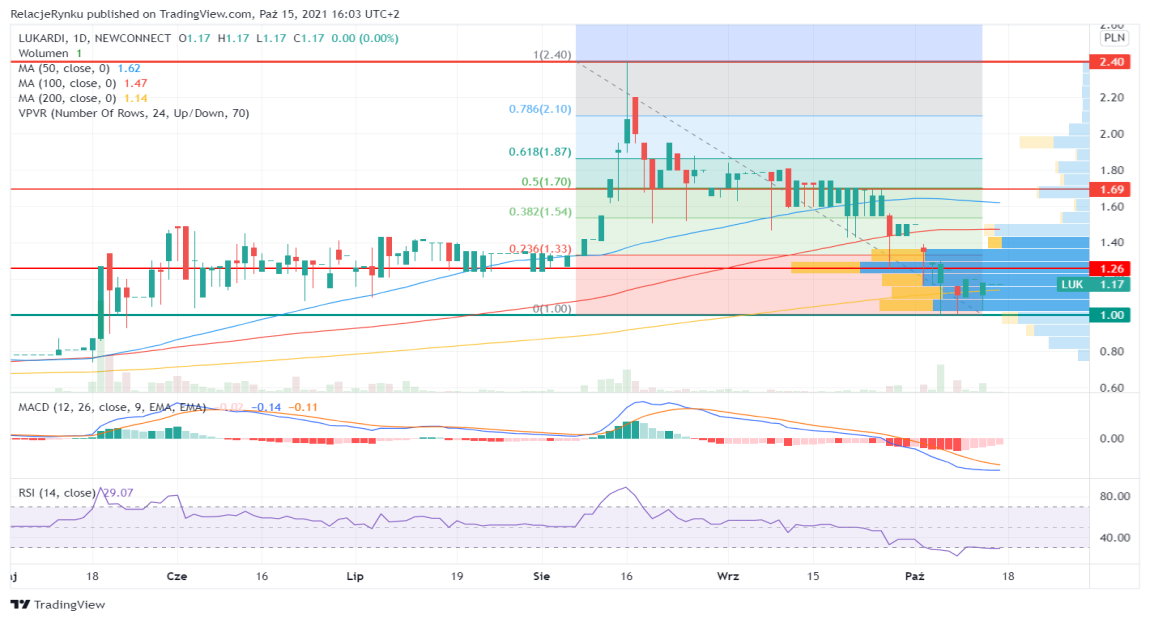Click the Cze month label on time axis
This screenshot has height=620, width=1150.
(177, 576)
